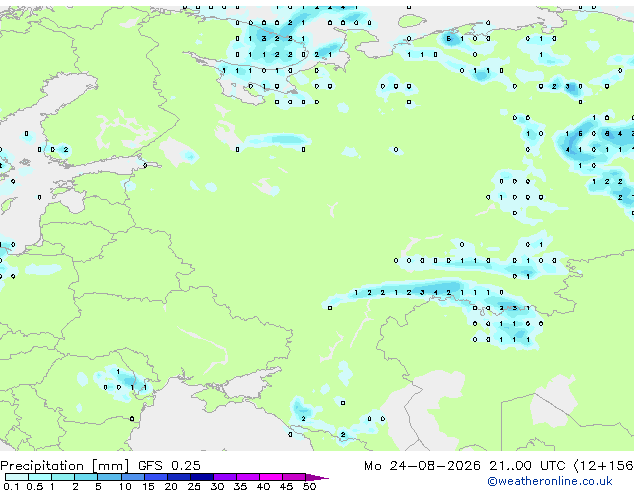The height and width of the screenshot is (490, 634).
Task: Pick the purple legend swatch between 30 and 35
Action: click(224, 477)
